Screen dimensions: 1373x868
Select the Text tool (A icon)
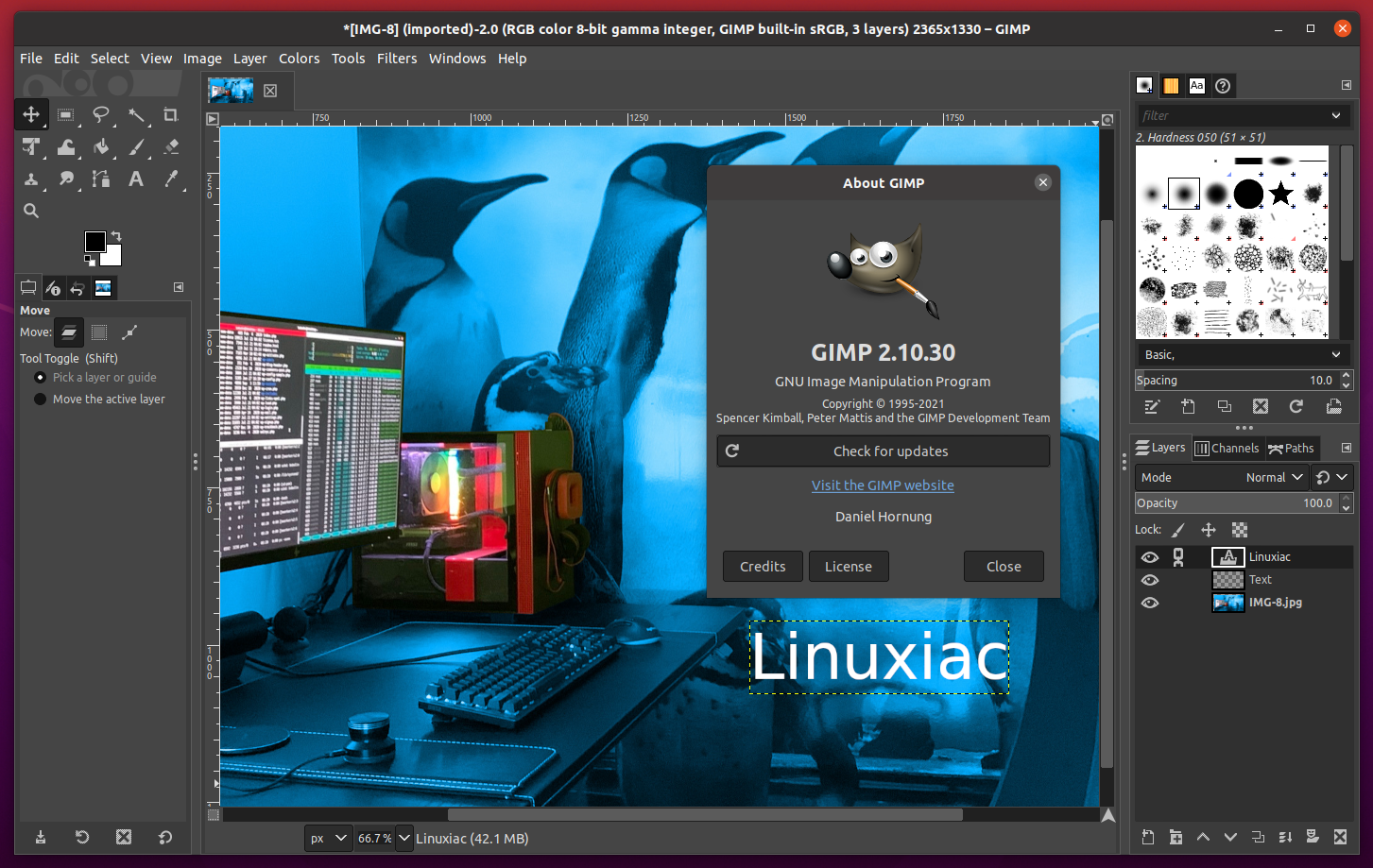pyautogui.click(x=136, y=179)
